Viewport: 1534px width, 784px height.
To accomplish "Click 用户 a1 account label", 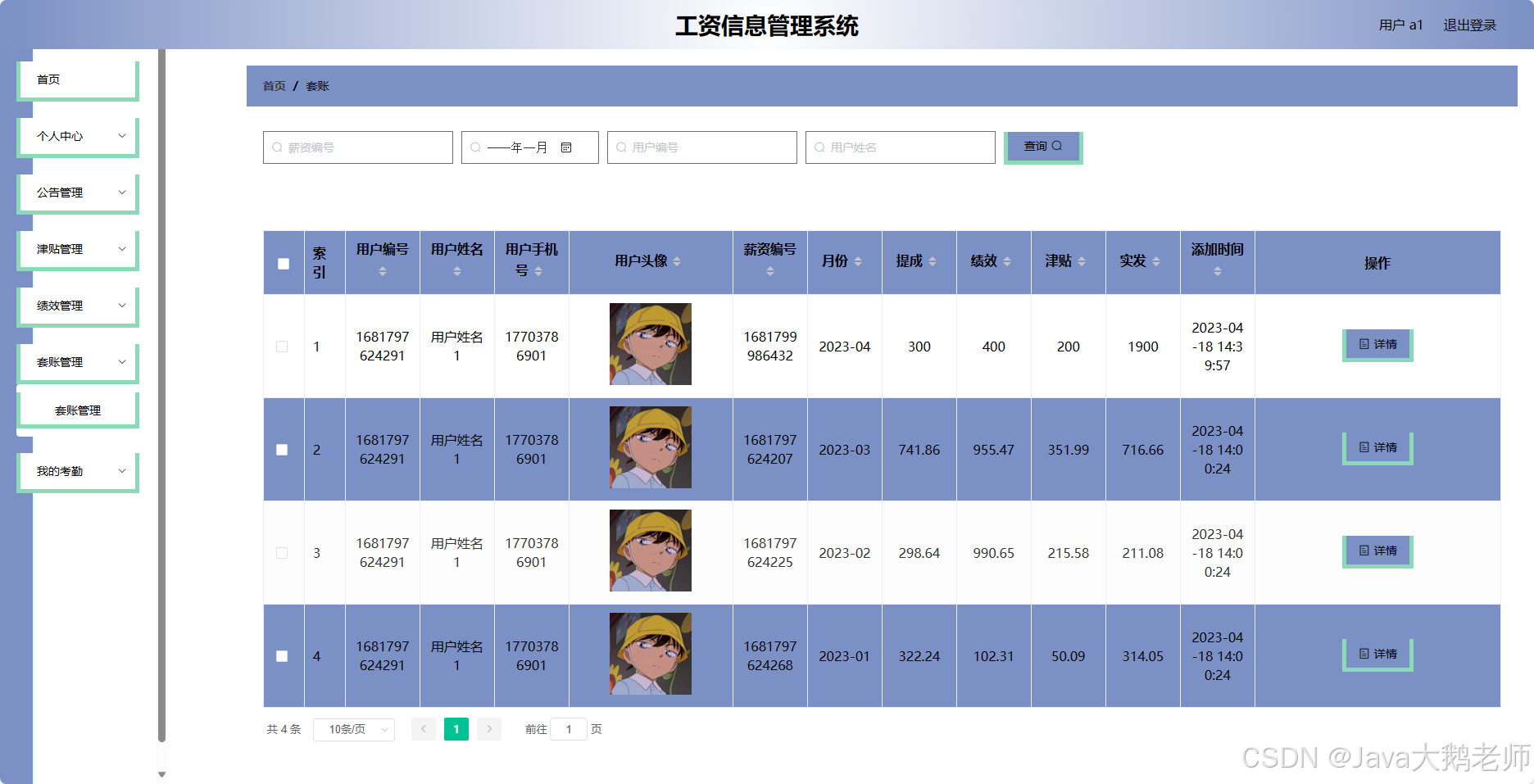I will coord(1401,25).
